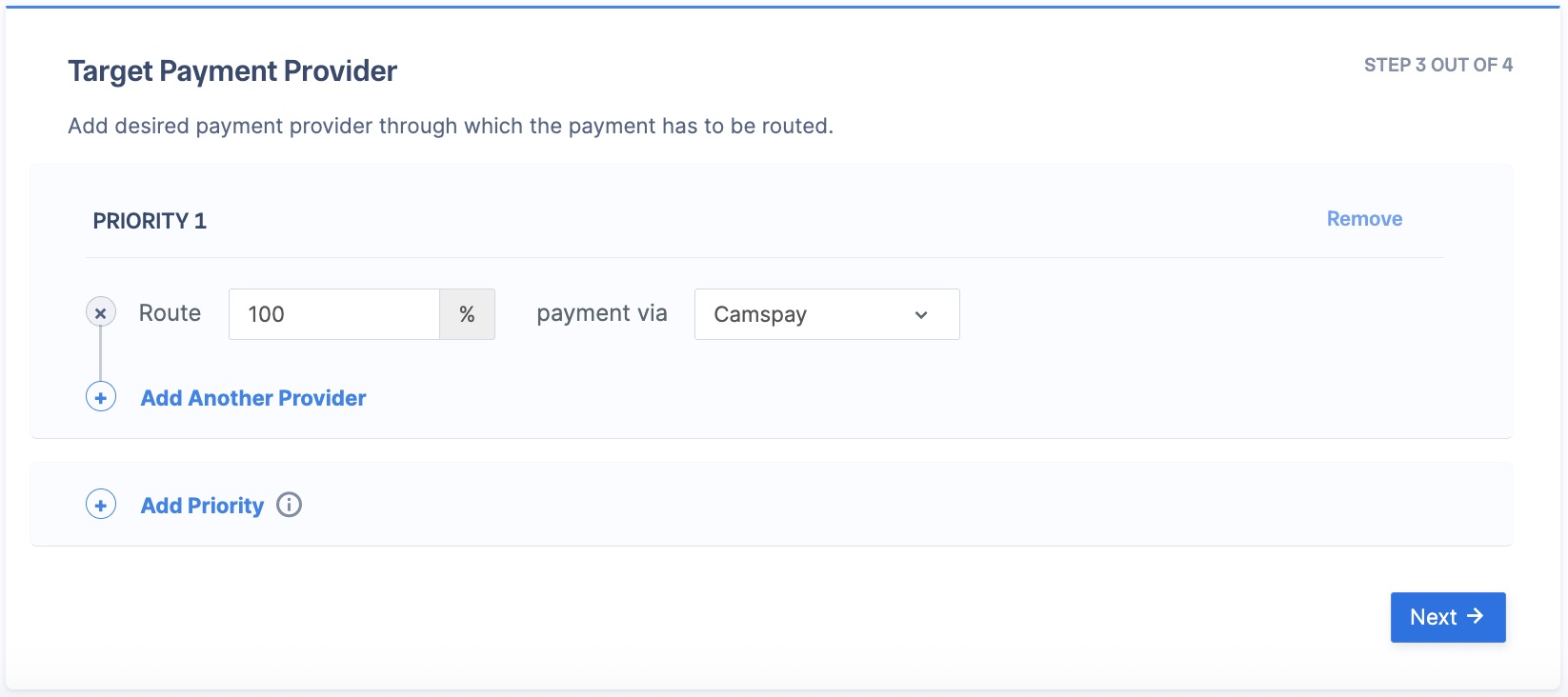The image size is (1568, 697).
Task: Focus the route percentage field showing 100
Action: click(x=334, y=314)
